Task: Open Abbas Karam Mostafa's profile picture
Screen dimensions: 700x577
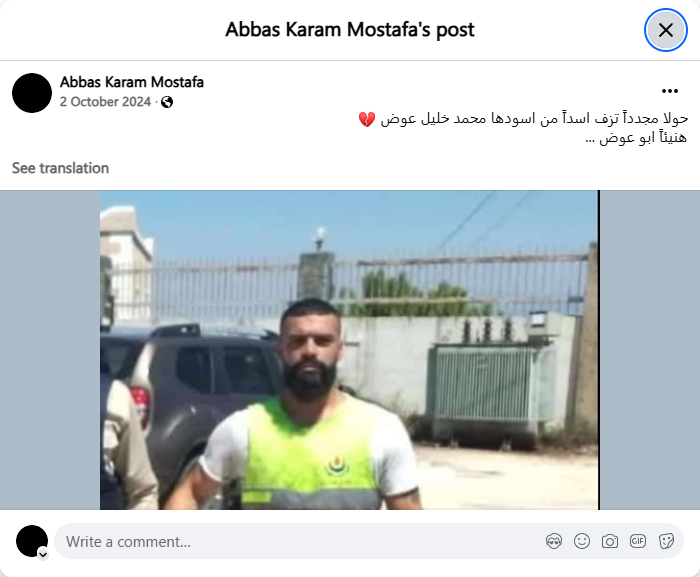Action: pos(32,93)
